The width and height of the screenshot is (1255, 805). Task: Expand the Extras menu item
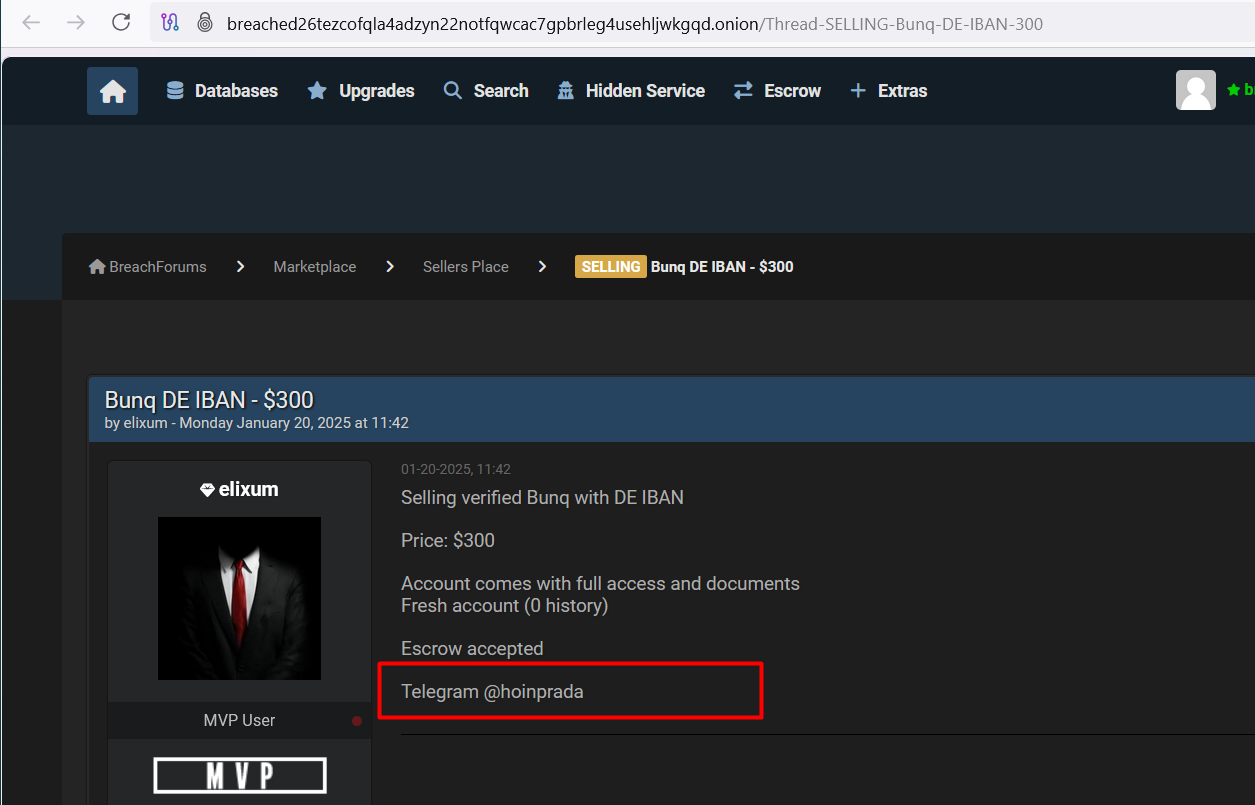(x=888, y=91)
